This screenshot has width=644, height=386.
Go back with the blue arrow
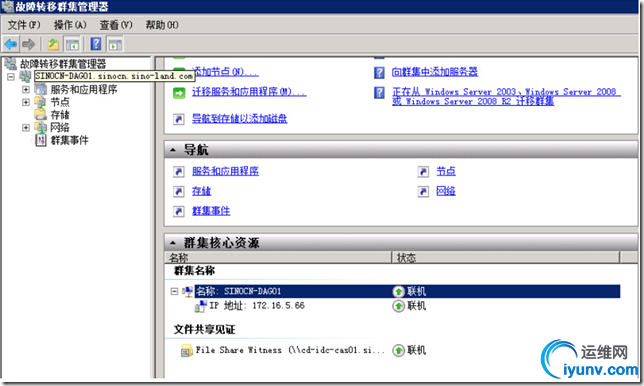tap(11, 44)
